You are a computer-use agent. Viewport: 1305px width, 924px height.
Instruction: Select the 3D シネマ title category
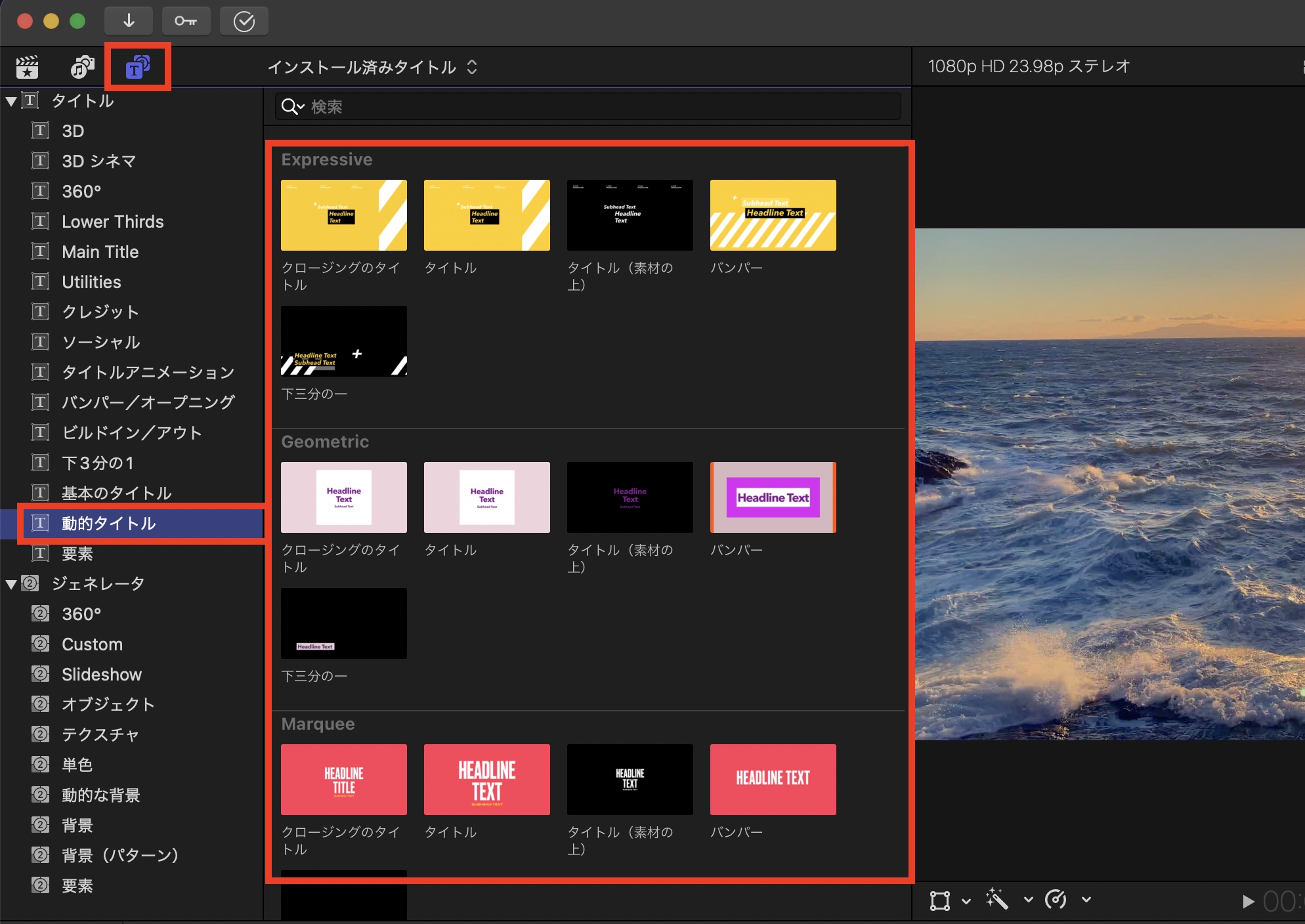click(98, 161)
